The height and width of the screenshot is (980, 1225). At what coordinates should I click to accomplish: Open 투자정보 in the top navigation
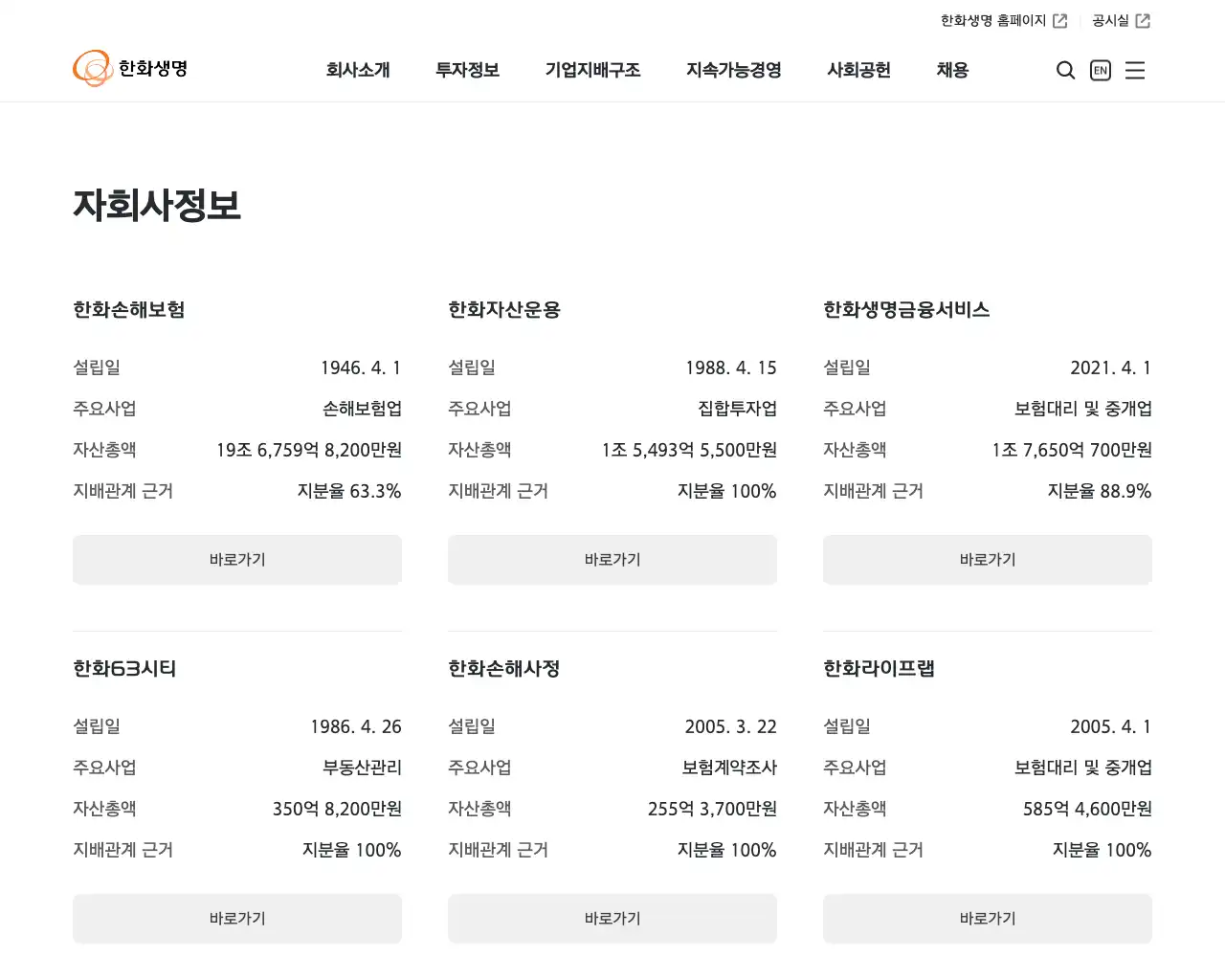point(467,70)
